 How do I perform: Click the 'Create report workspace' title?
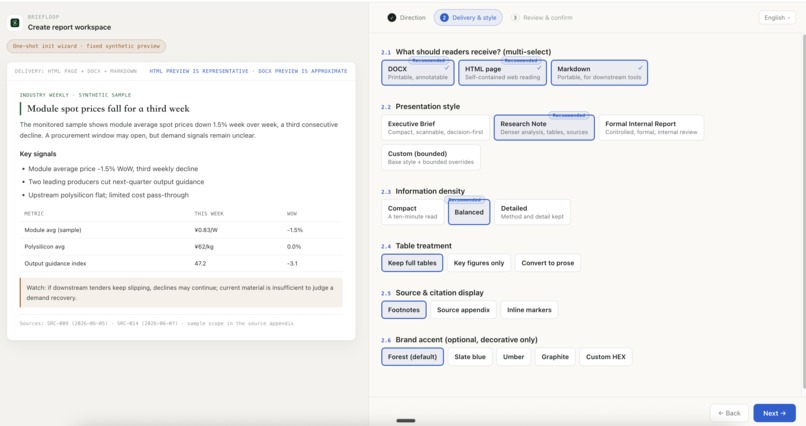69,27
